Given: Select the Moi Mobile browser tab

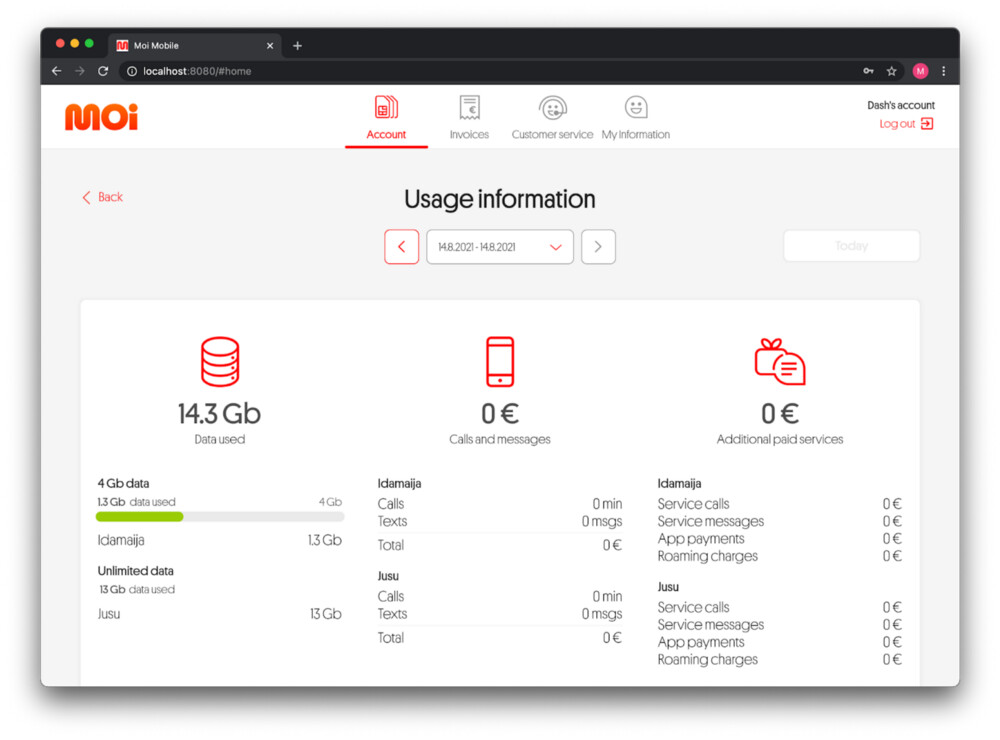Looking at the screenshot, I should (x=190, y=45).
